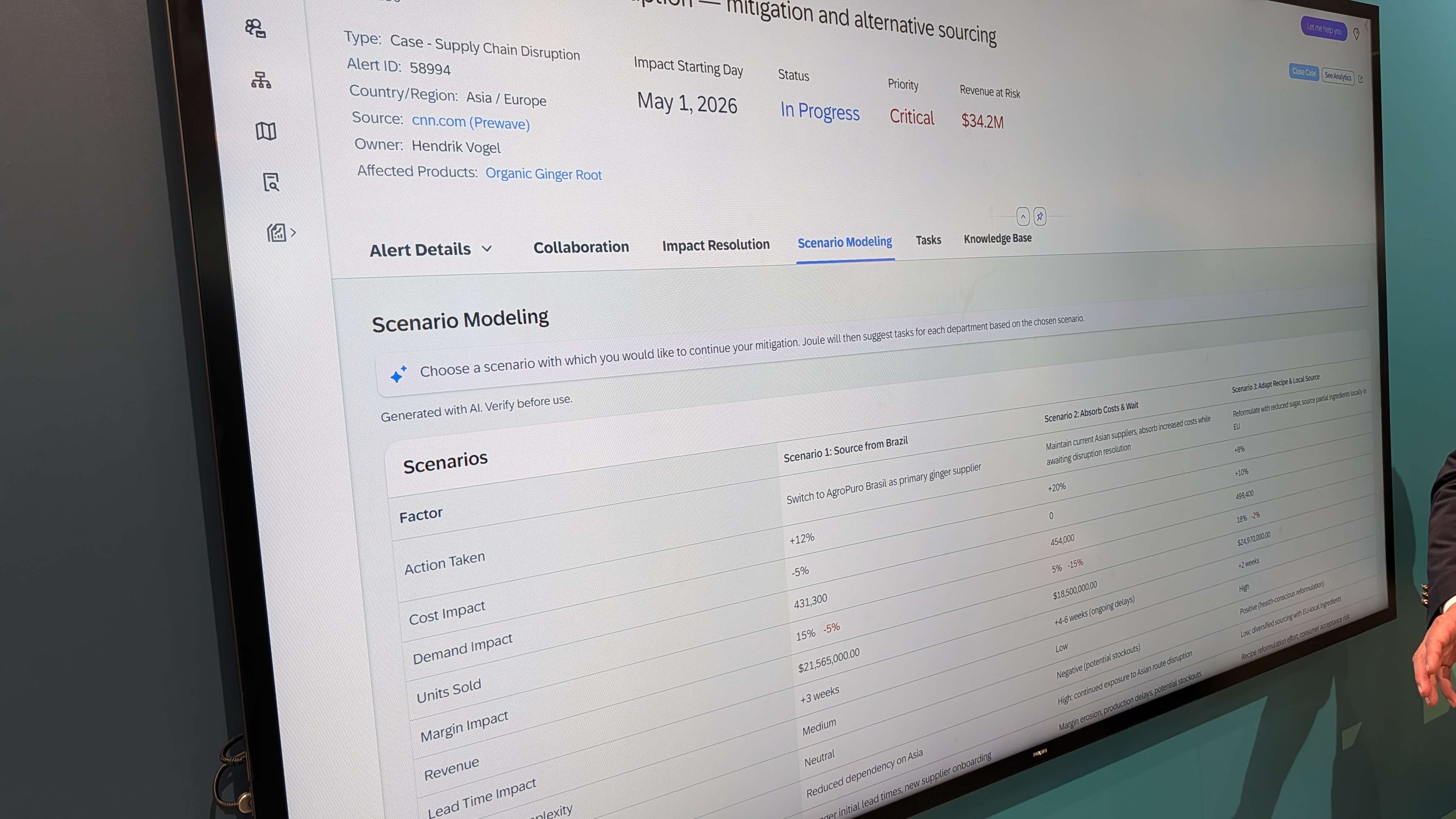The height and width of the screenshot is (819, 1456).
Task: Click the Action Taken row label
Action: tap(444, 563)
